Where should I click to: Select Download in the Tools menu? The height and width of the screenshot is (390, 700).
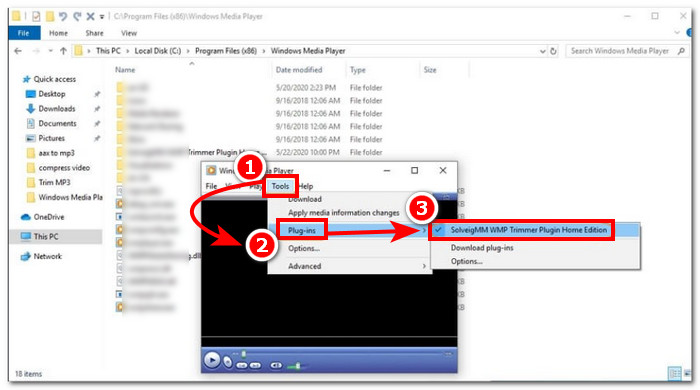(305, 199)
